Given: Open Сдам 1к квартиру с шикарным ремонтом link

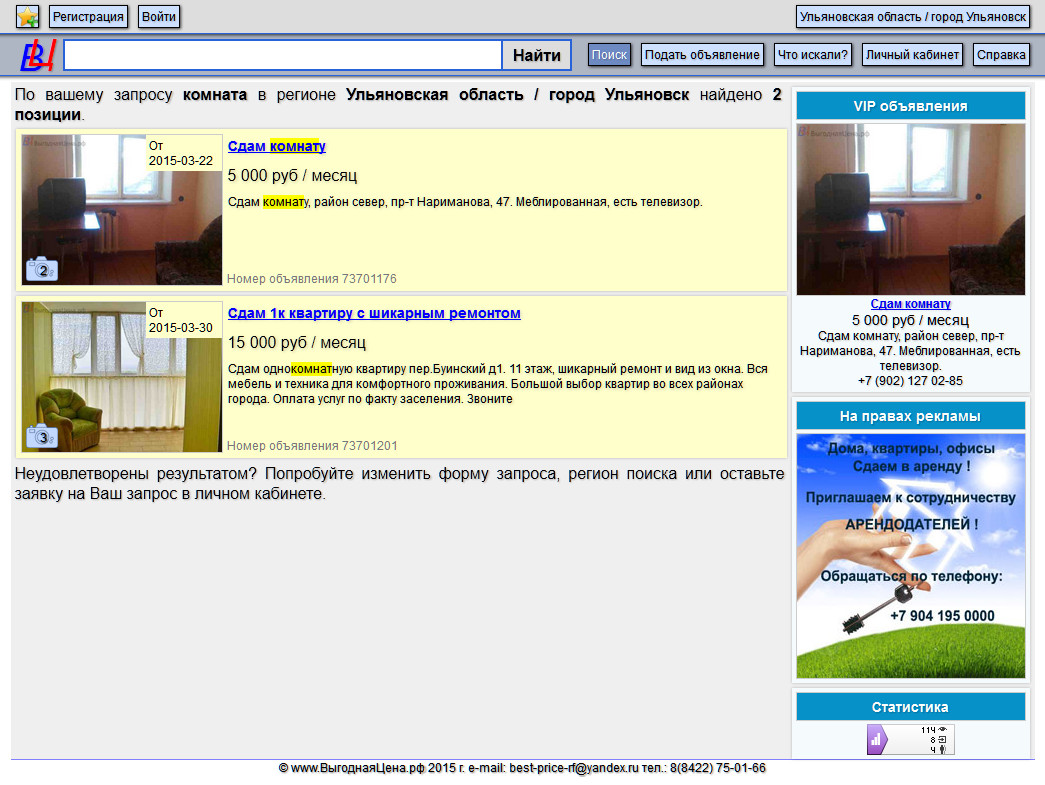Looking at the screenshot, I should 374,313.
